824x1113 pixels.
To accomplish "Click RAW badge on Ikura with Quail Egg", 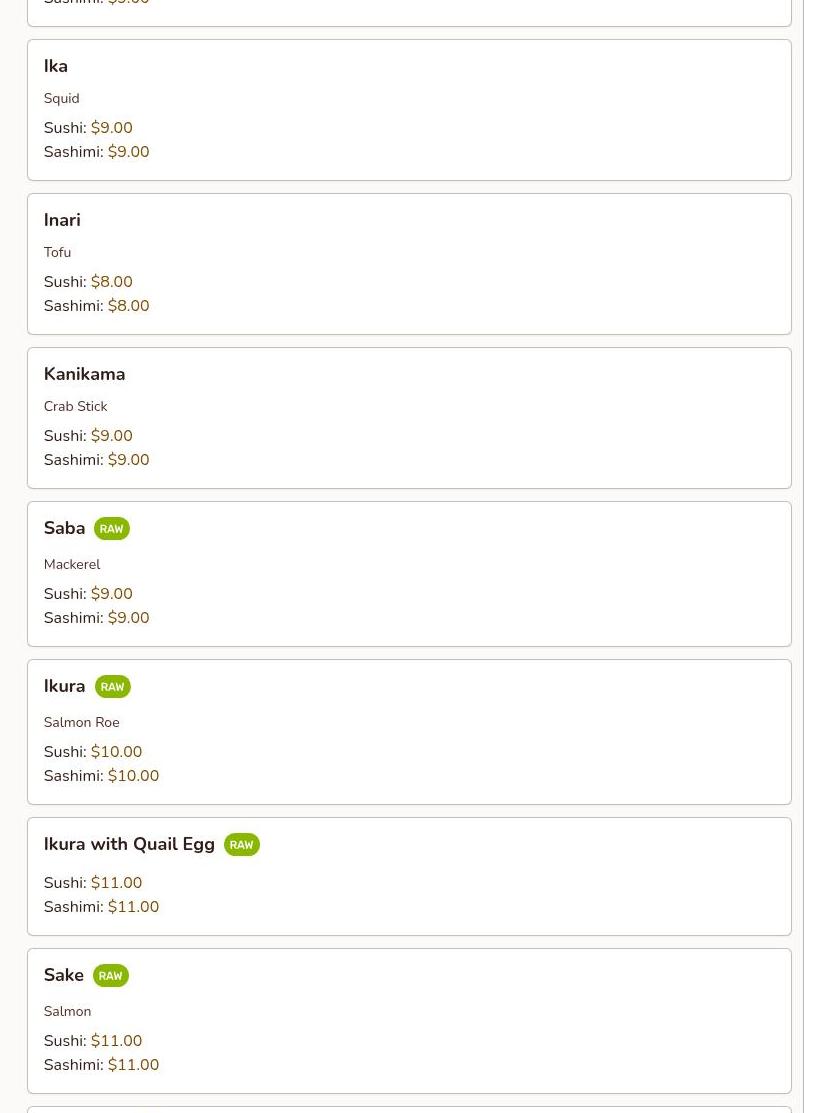I will pos(241,845).
